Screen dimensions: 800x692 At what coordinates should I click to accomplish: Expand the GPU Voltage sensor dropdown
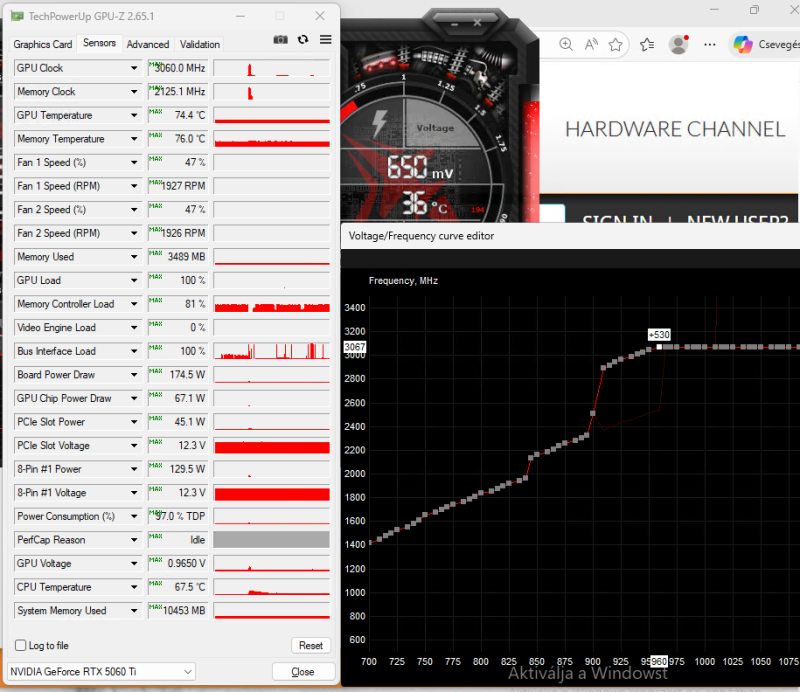134,563
